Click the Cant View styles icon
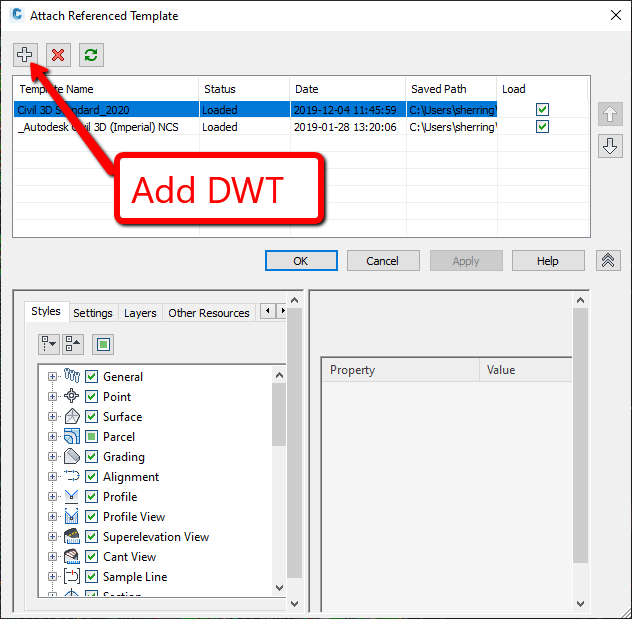Screen dimensions: 632x619 pyautogui.click(x=72, y=556)
